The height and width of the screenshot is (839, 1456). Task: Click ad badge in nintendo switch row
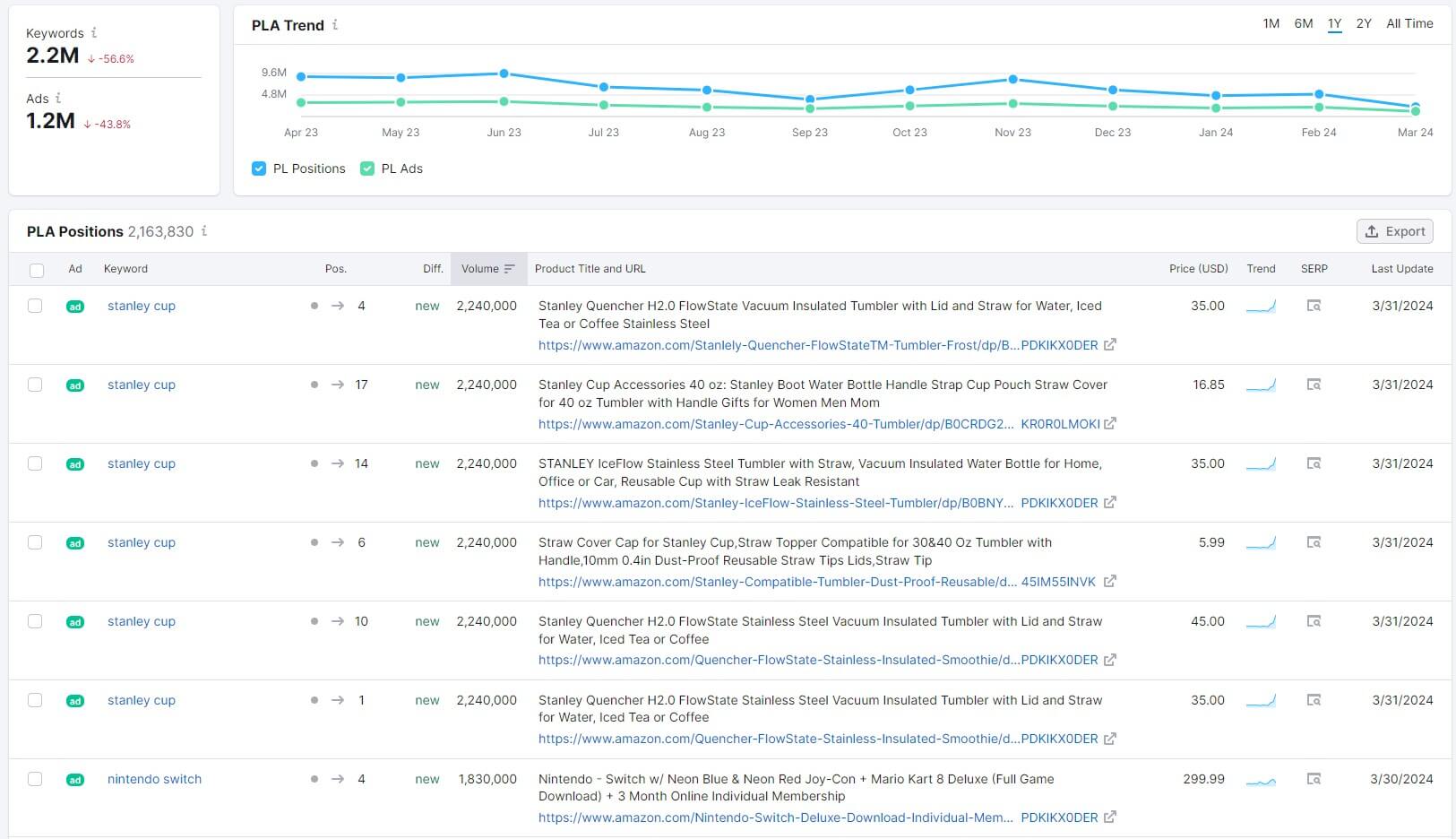coord(75,780)
